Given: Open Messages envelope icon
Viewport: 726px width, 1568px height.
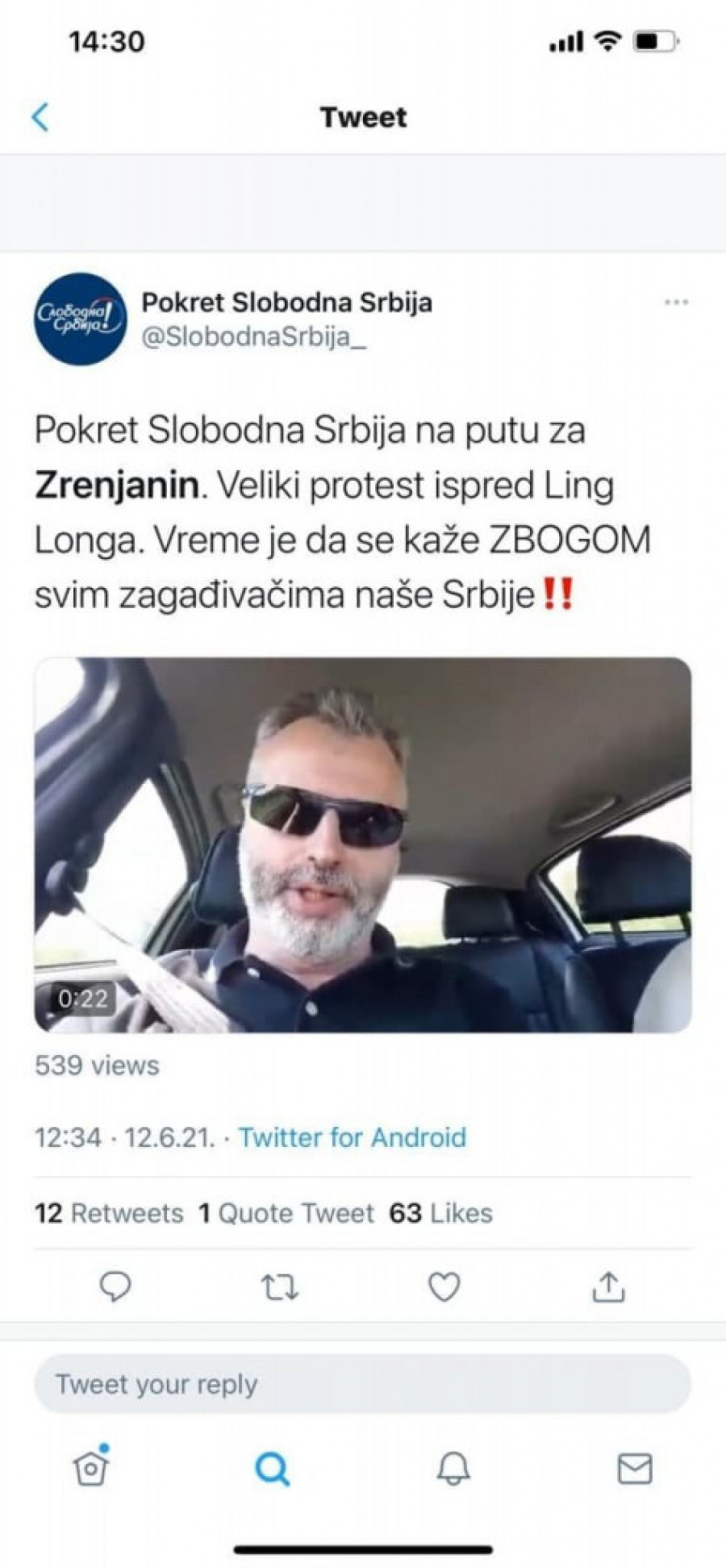Looking at the screenshot, I should tap(635, 1469).
